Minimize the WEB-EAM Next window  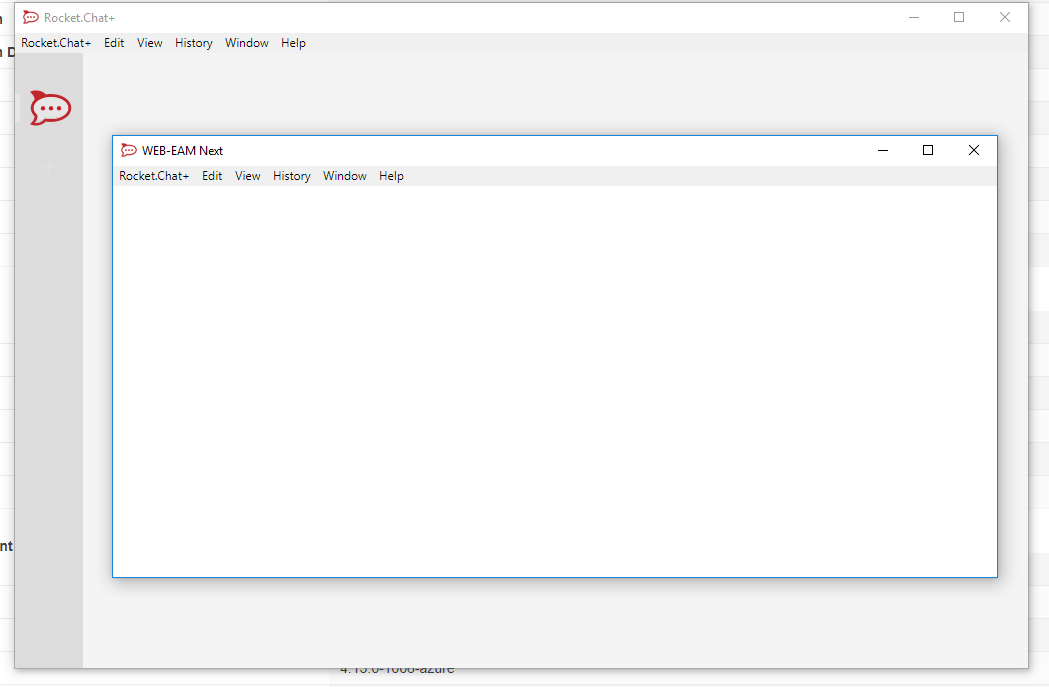tap(882, 149)
